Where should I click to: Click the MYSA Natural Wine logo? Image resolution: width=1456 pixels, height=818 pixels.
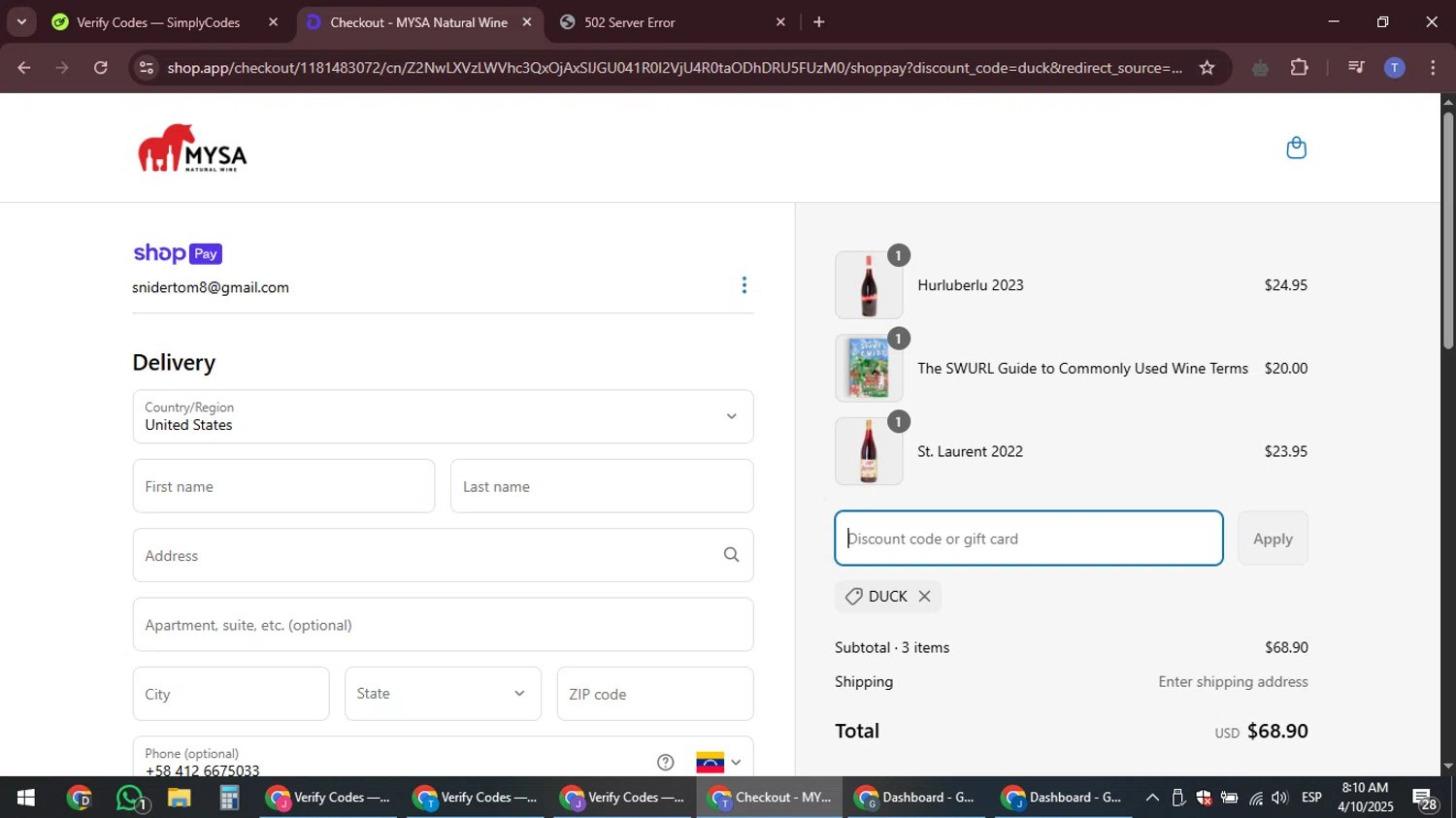192,147
